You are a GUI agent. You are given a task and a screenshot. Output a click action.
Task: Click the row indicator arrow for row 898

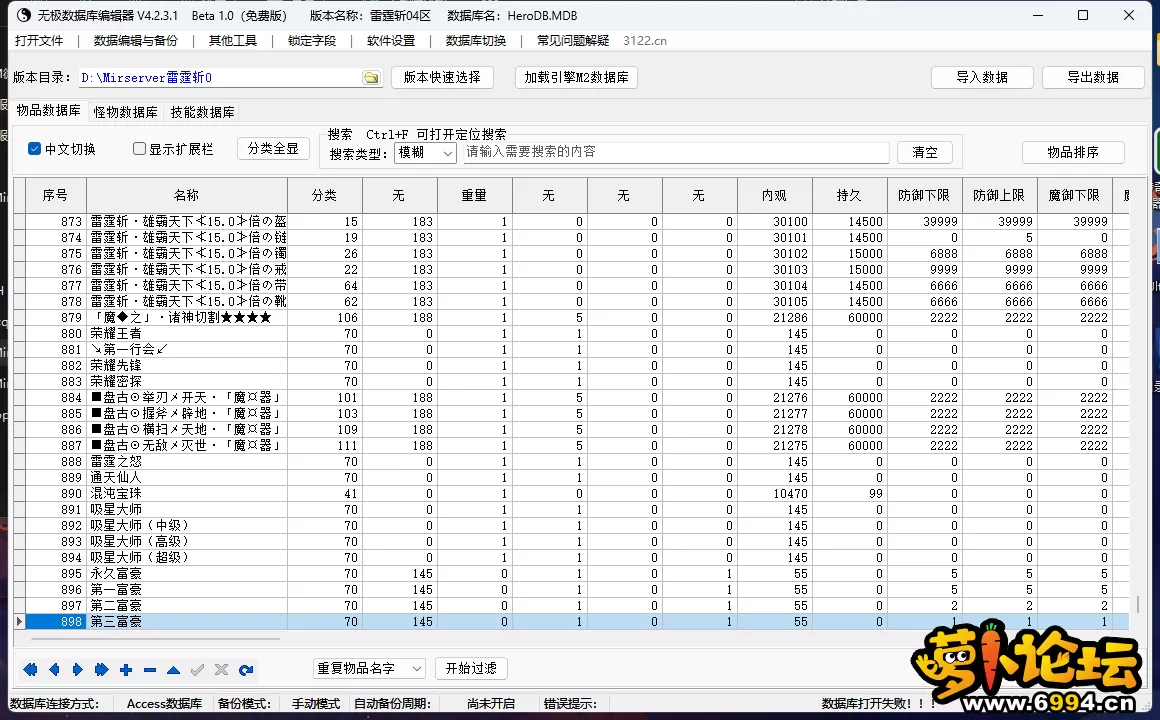[19, 622]
